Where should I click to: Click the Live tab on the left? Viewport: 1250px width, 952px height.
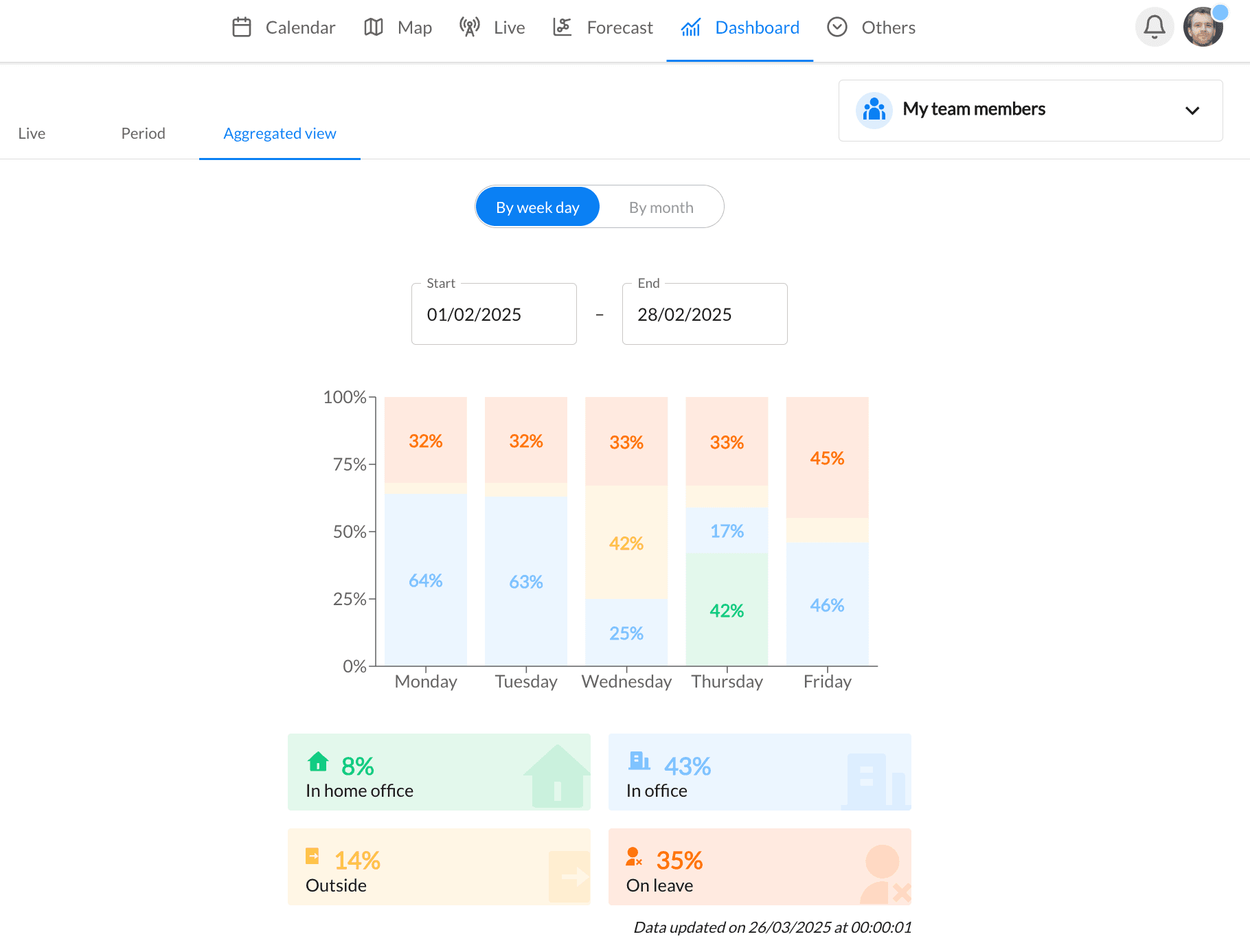coord(32,133)
